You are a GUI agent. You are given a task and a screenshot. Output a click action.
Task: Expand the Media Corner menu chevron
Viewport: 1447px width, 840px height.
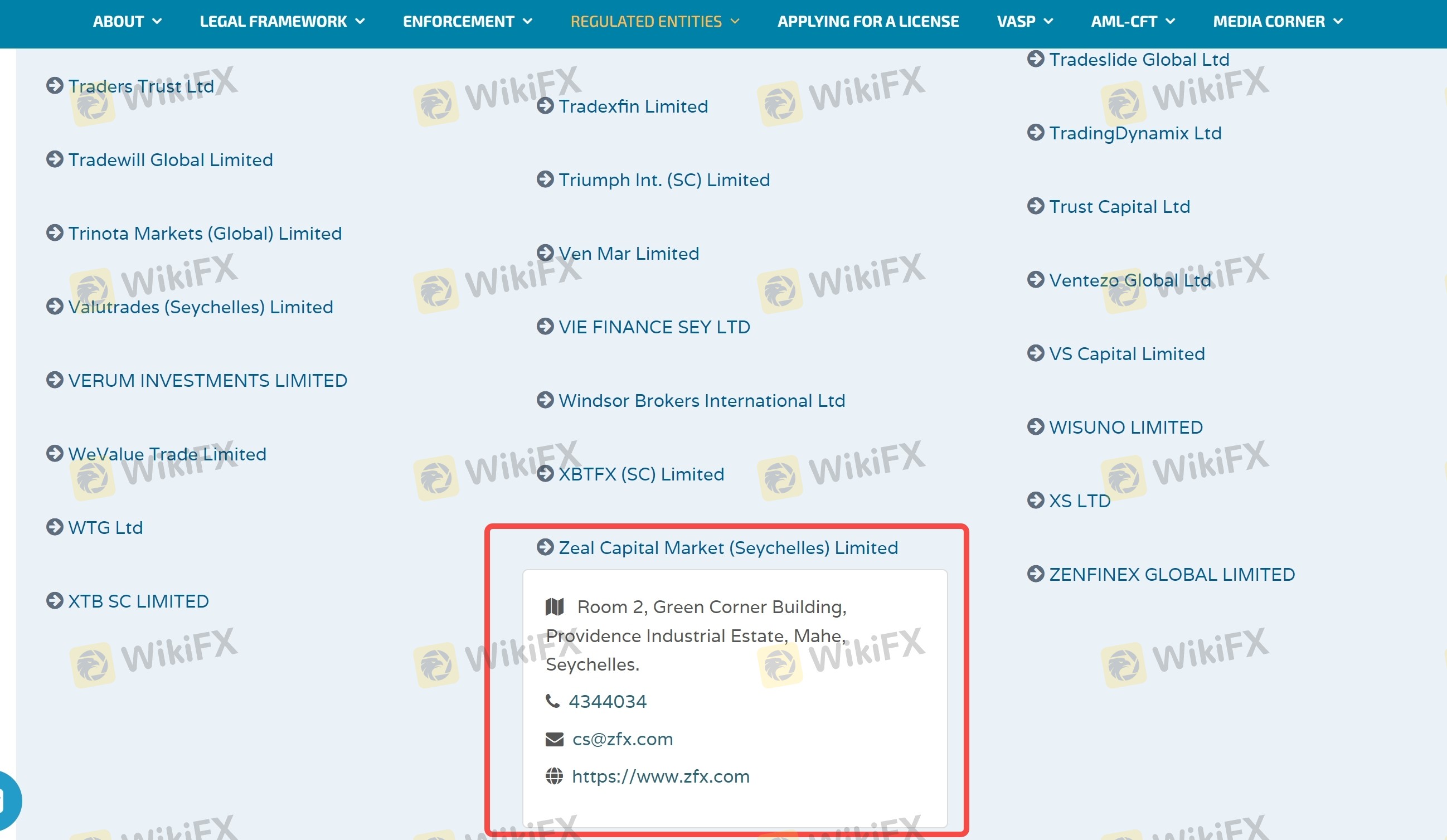tap(1338, 22)
